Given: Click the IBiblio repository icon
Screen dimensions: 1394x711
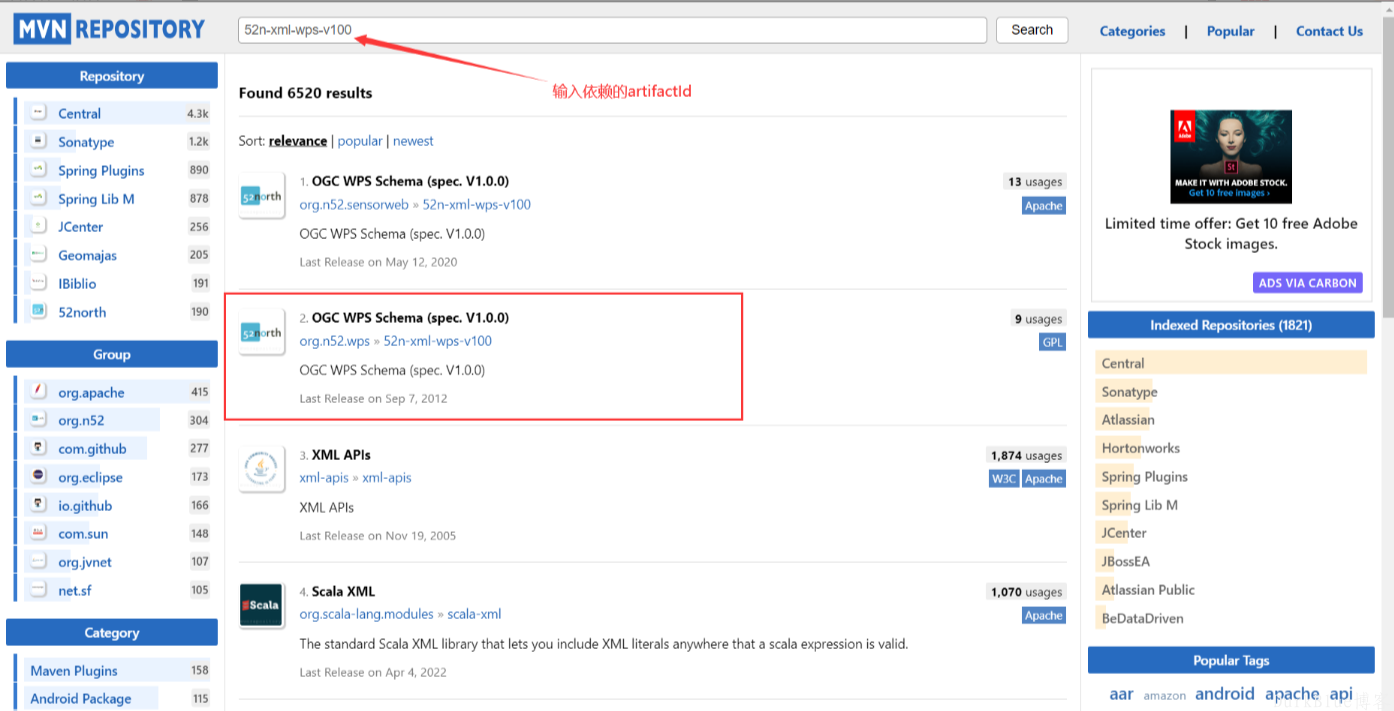Looking at the screenshot, I should [x=38, y=283].
